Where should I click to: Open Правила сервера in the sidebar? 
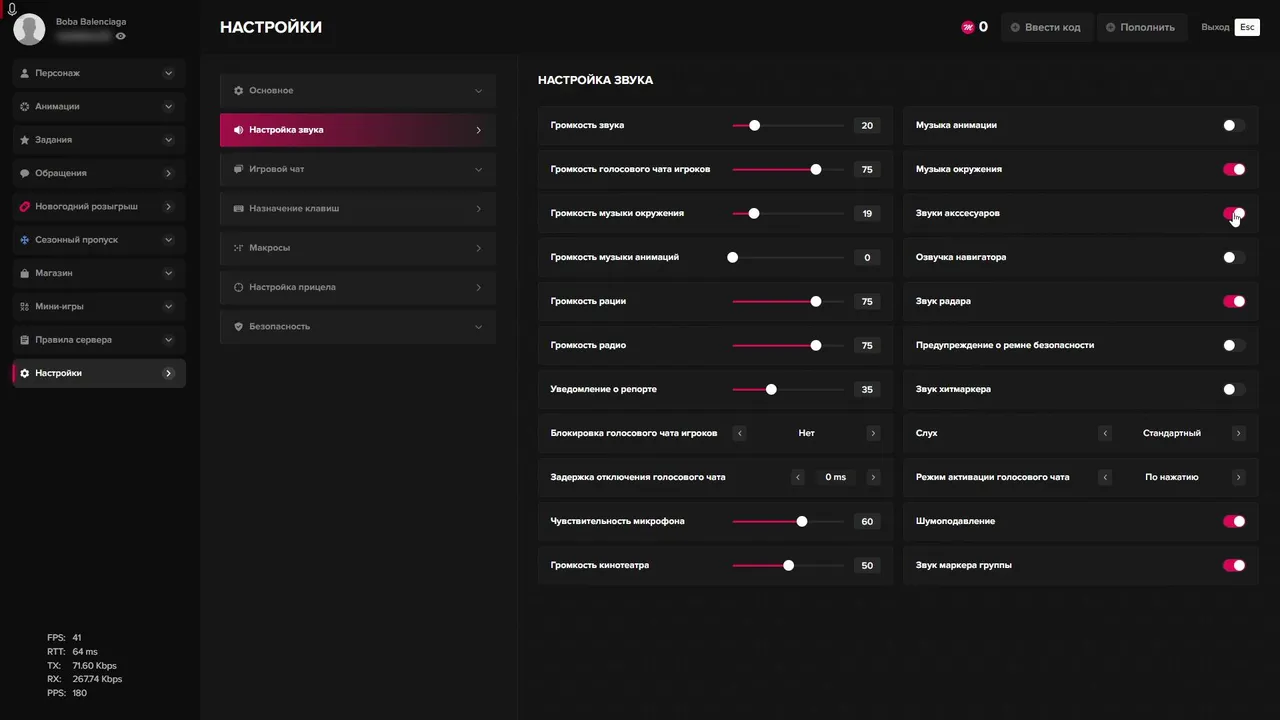pyautogui.click(x=98, y=340)
